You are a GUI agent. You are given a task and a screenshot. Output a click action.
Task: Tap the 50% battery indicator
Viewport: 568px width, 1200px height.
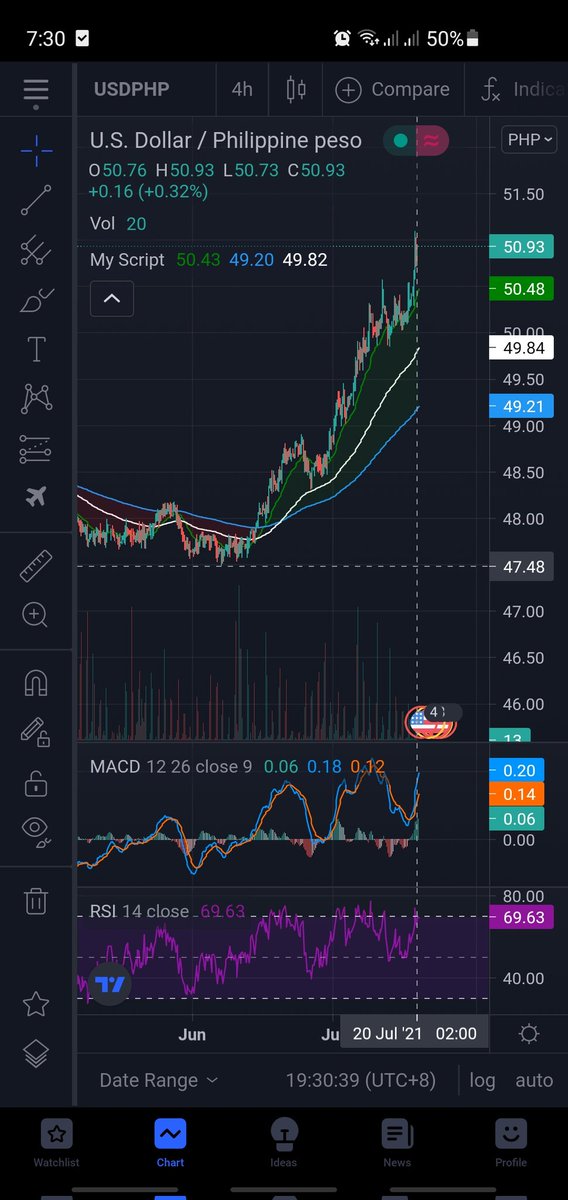[x=454, y=39]
